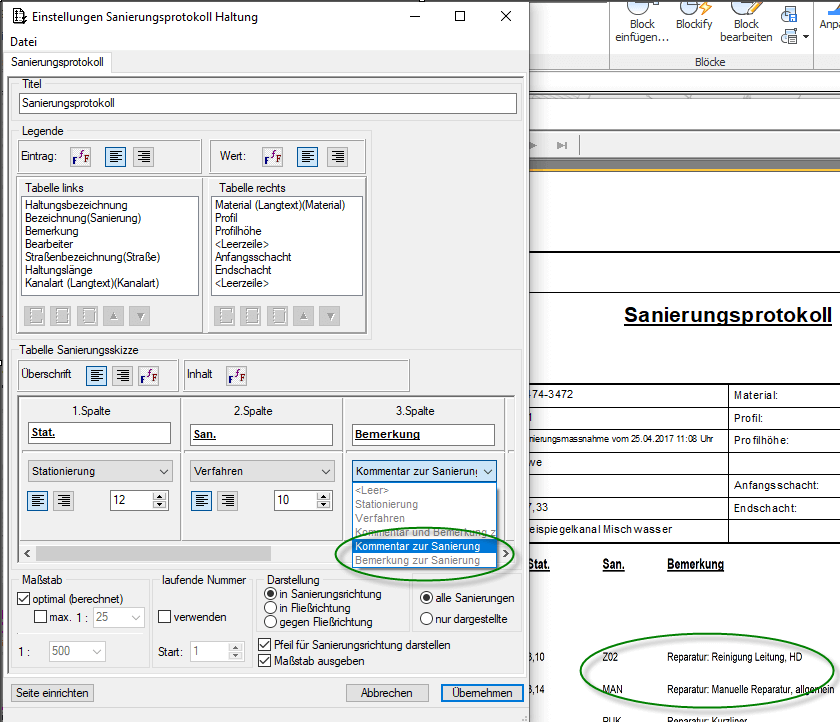Click the Übernehmen button
The height and width of the screenshot is (722, 840).
point(481,693)
